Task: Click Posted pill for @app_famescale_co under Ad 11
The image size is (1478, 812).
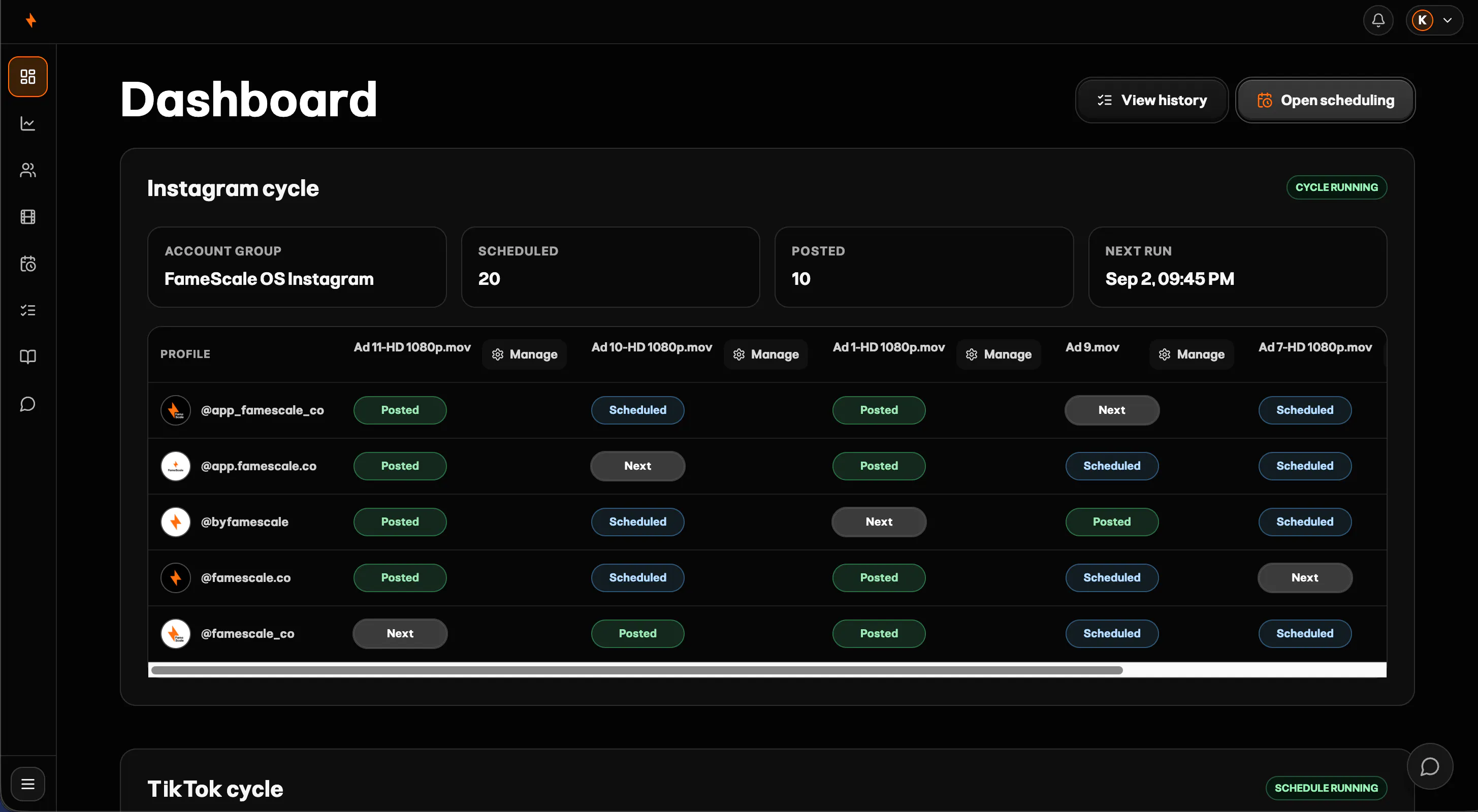Action: (x=400, y=410)
